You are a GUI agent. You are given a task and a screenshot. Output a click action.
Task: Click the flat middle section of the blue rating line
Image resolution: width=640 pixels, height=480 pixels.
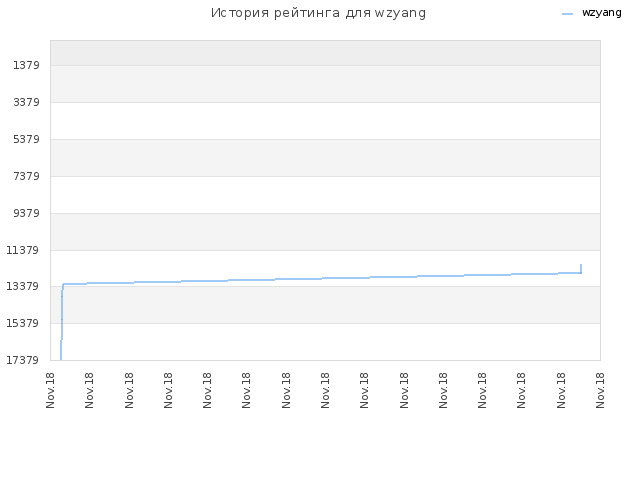point(322,278)
